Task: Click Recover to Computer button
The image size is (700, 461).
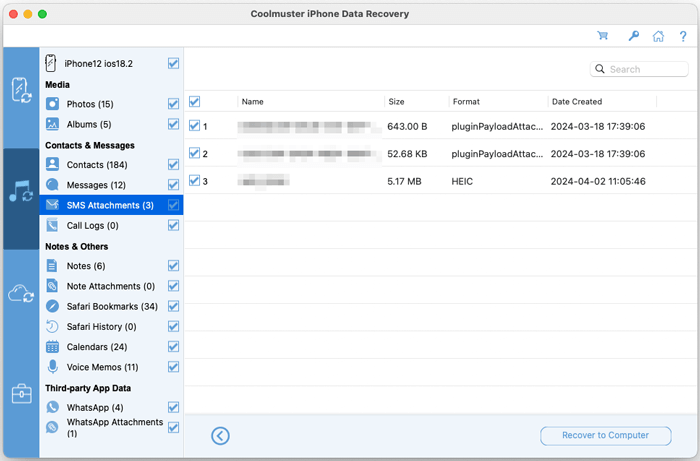Action: pyautogui.click(x=605, y=436)
